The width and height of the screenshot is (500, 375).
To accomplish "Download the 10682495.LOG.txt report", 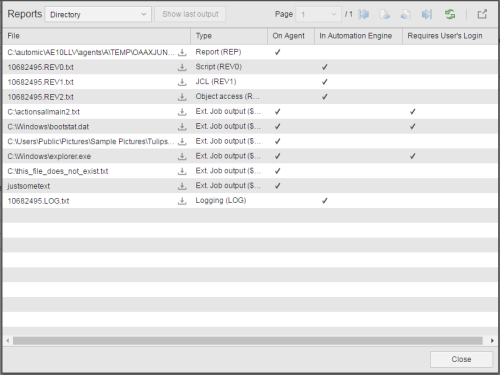I will (182, 201).
